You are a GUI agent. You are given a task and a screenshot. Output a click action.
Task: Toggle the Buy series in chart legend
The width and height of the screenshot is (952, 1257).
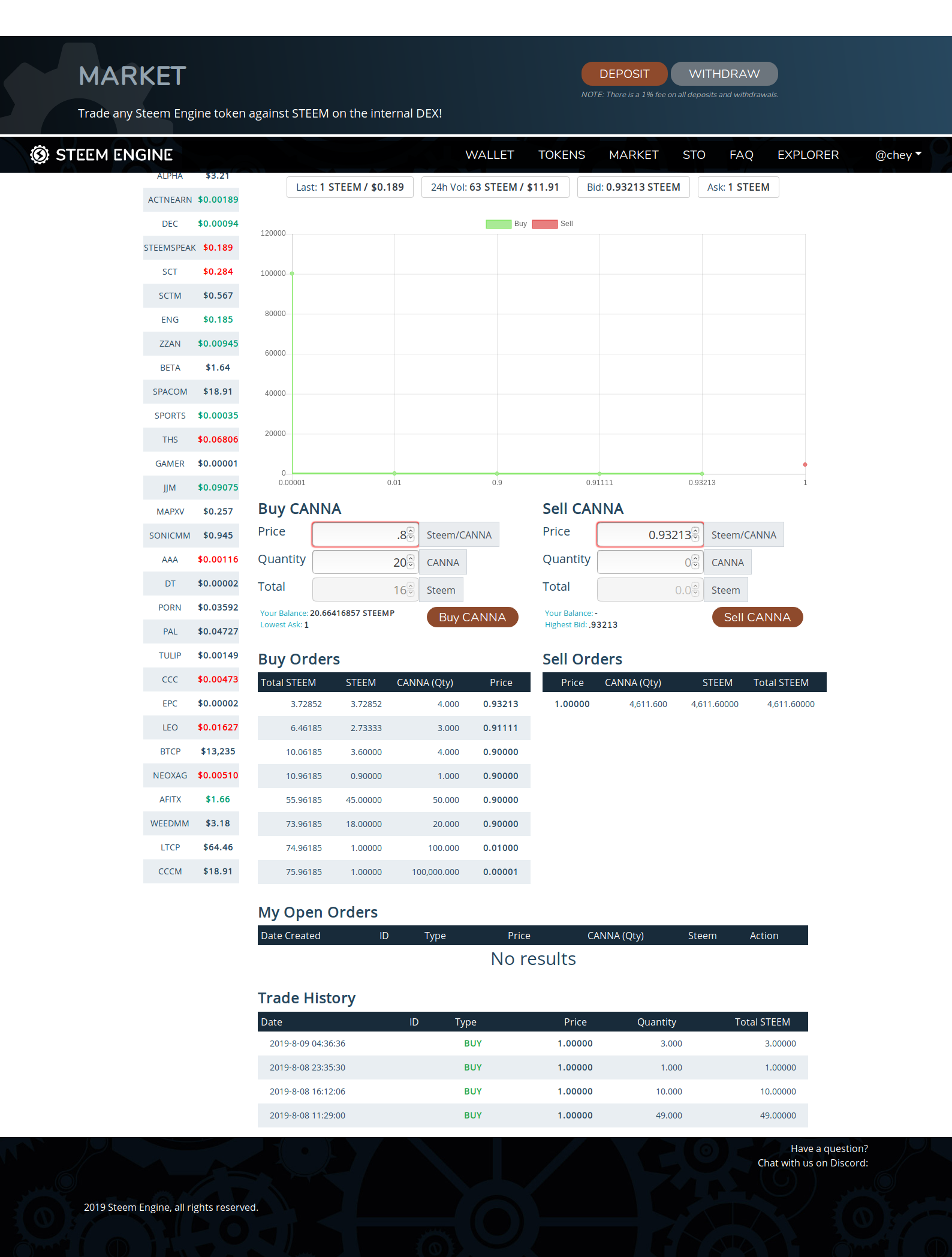(507, 224)
